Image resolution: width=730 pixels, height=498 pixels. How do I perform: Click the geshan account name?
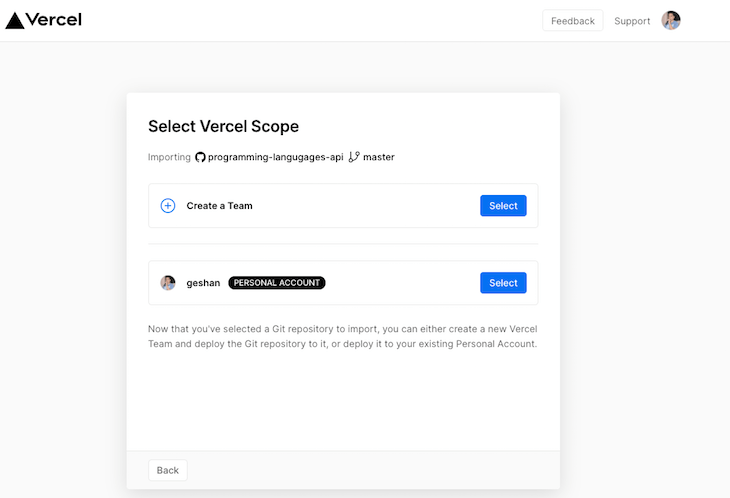point(203,283)
